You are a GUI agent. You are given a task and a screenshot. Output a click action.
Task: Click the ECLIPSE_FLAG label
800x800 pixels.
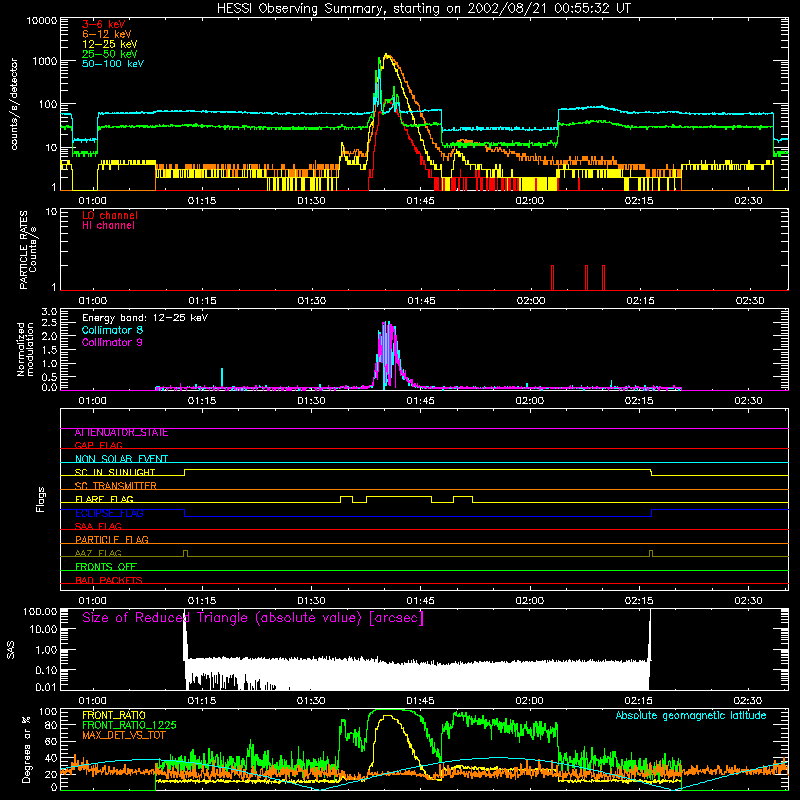[x=109, y=513]
